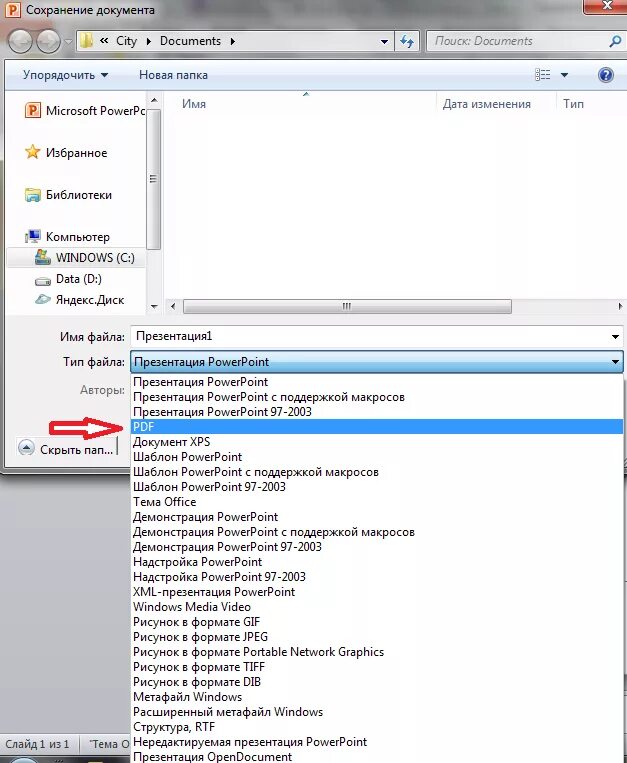The image size is (627, 763).
Task: Select Яндекс.Диск in navigation pane
Action: 80,300
